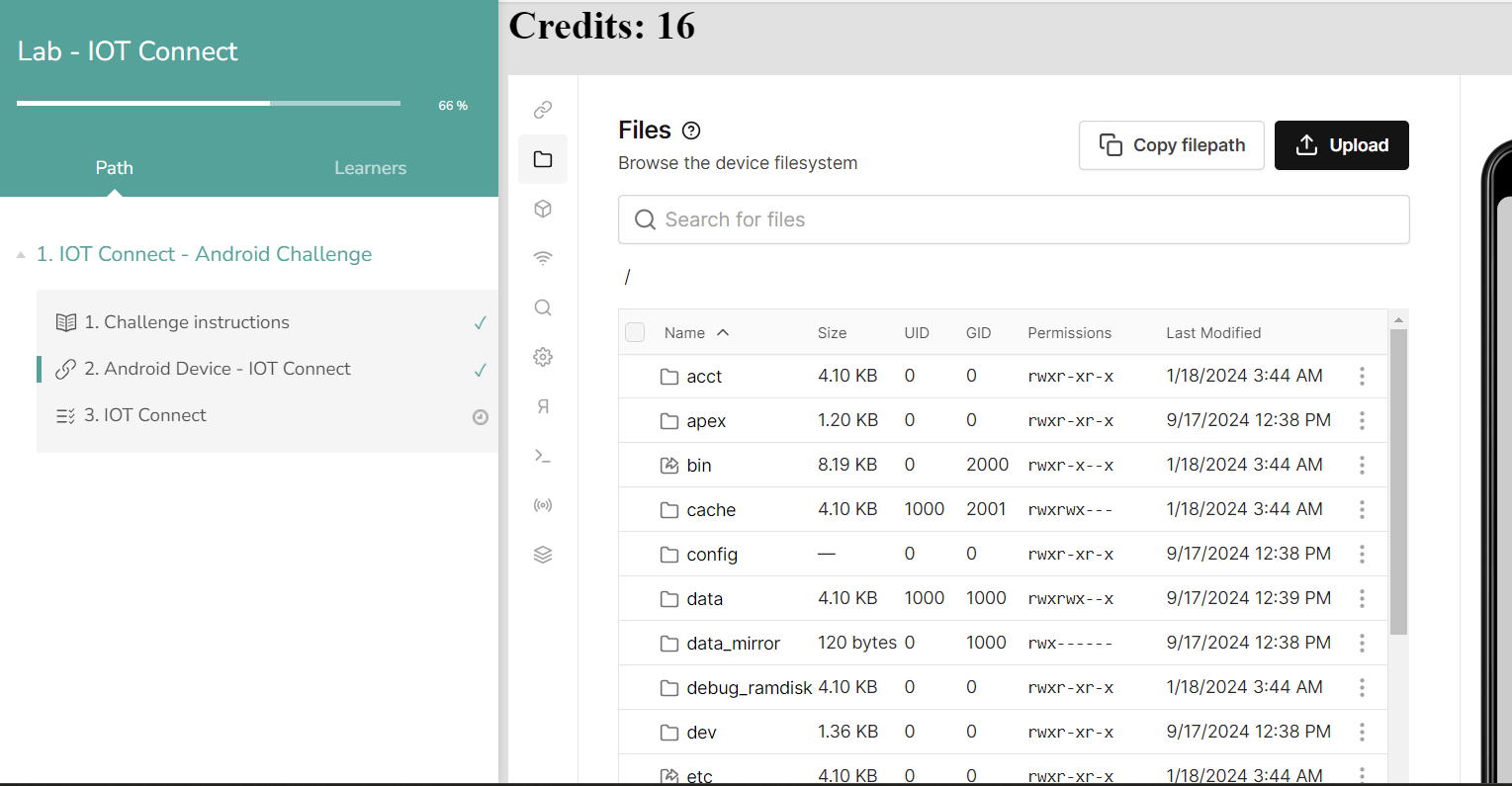Open the terminal console icon in sidebar
The width and height of the screenshot is (1512, 786).
(543, 456)
